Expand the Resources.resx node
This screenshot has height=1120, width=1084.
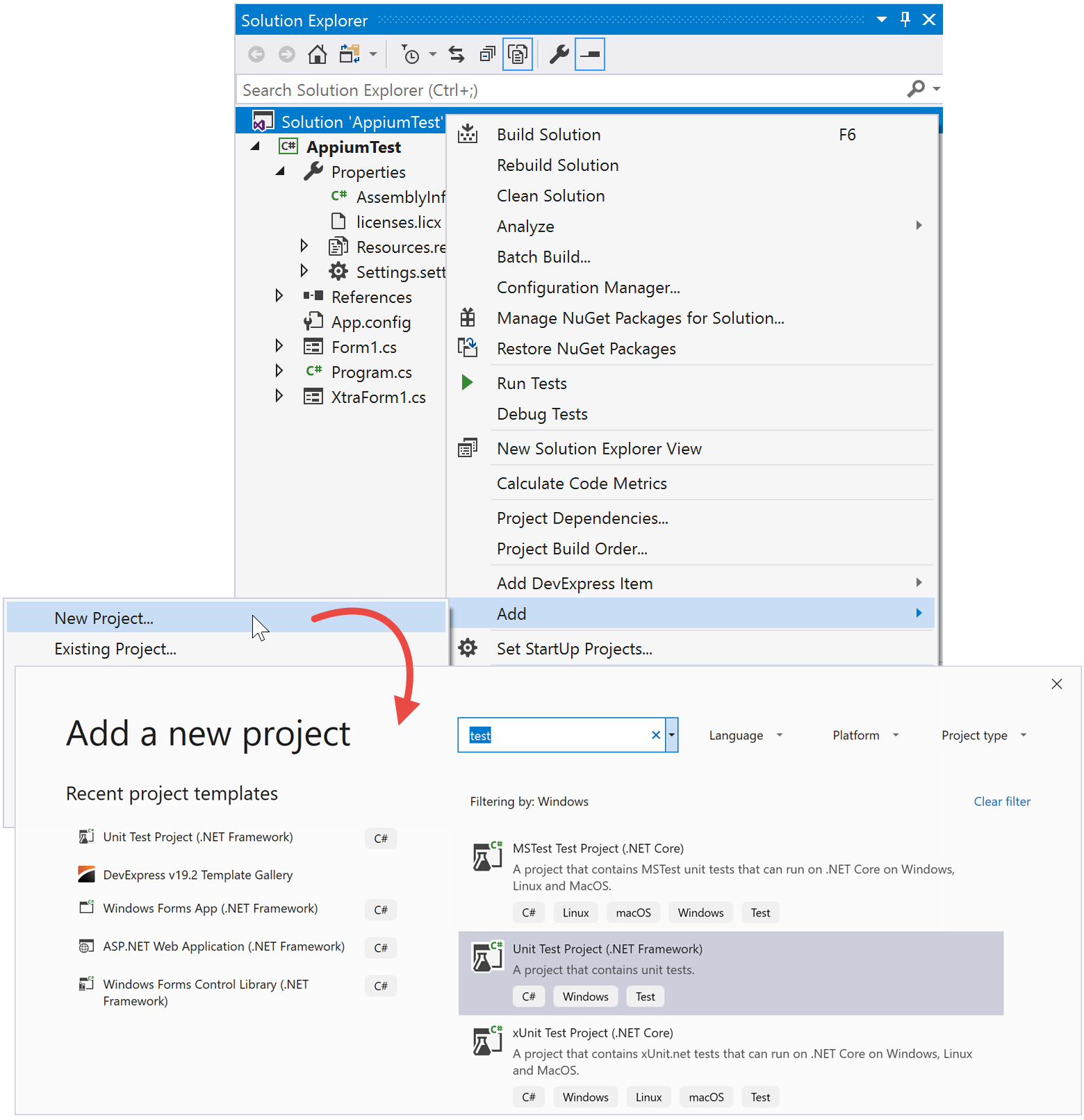304,246
